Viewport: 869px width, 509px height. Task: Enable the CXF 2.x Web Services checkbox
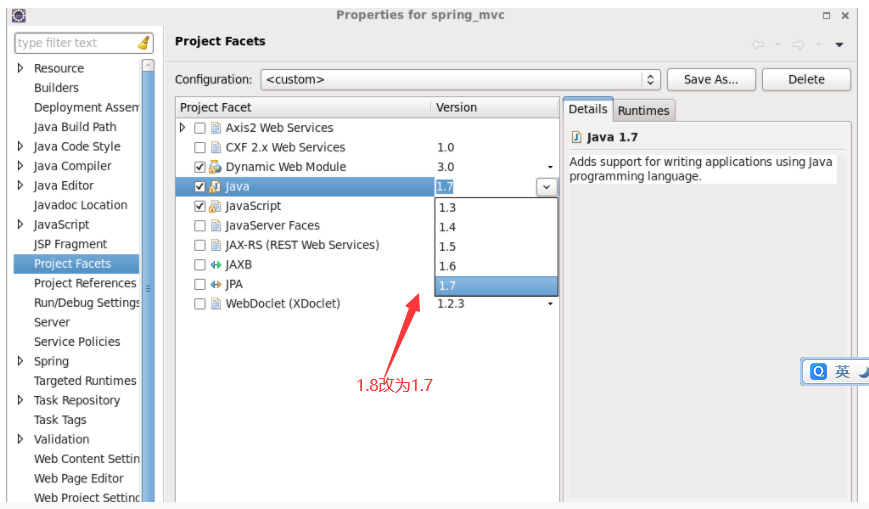pyautogui.click(x=200, y=147)
